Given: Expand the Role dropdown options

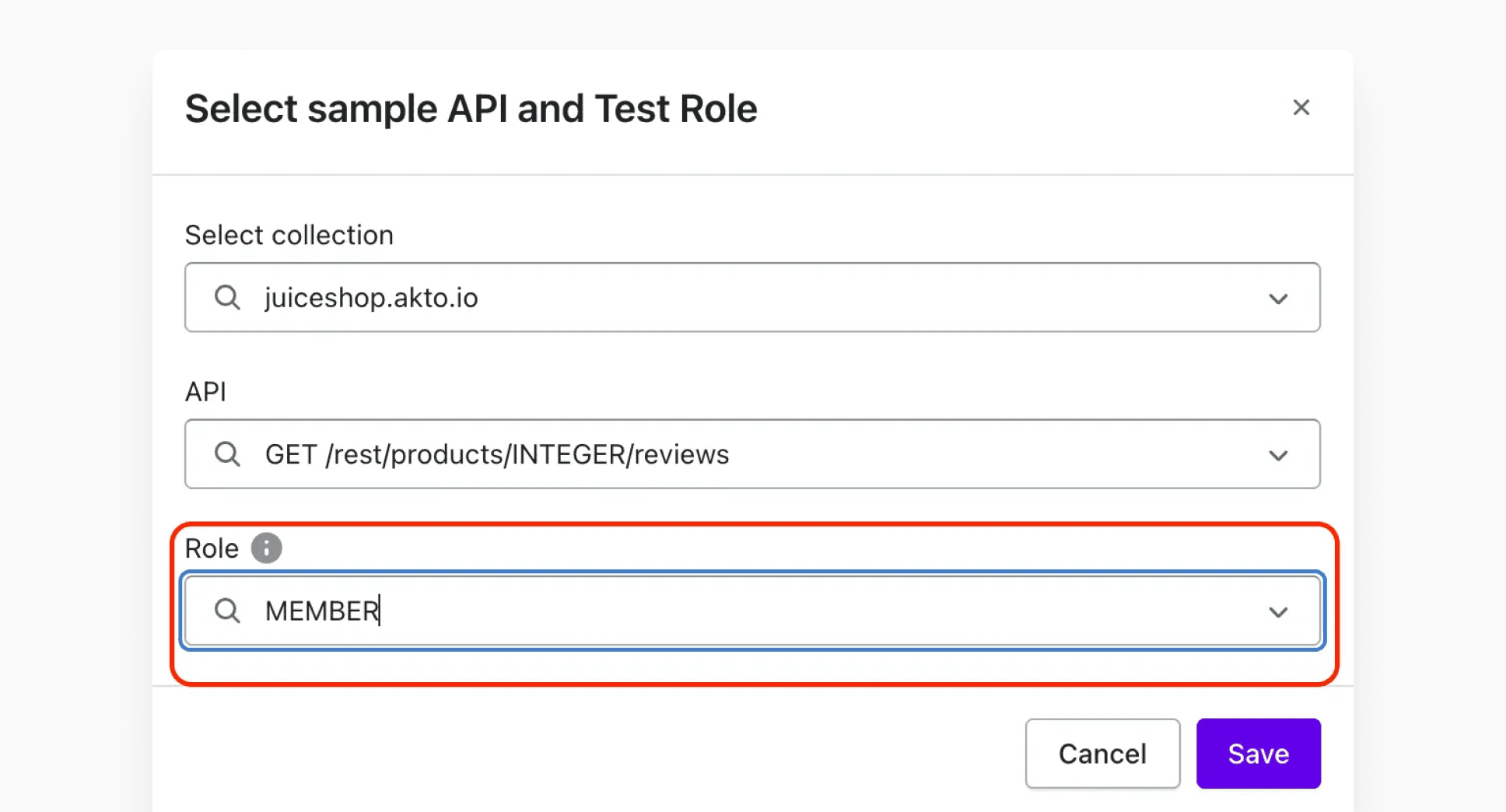Looking at the screenshot, I should point(1278,611).
